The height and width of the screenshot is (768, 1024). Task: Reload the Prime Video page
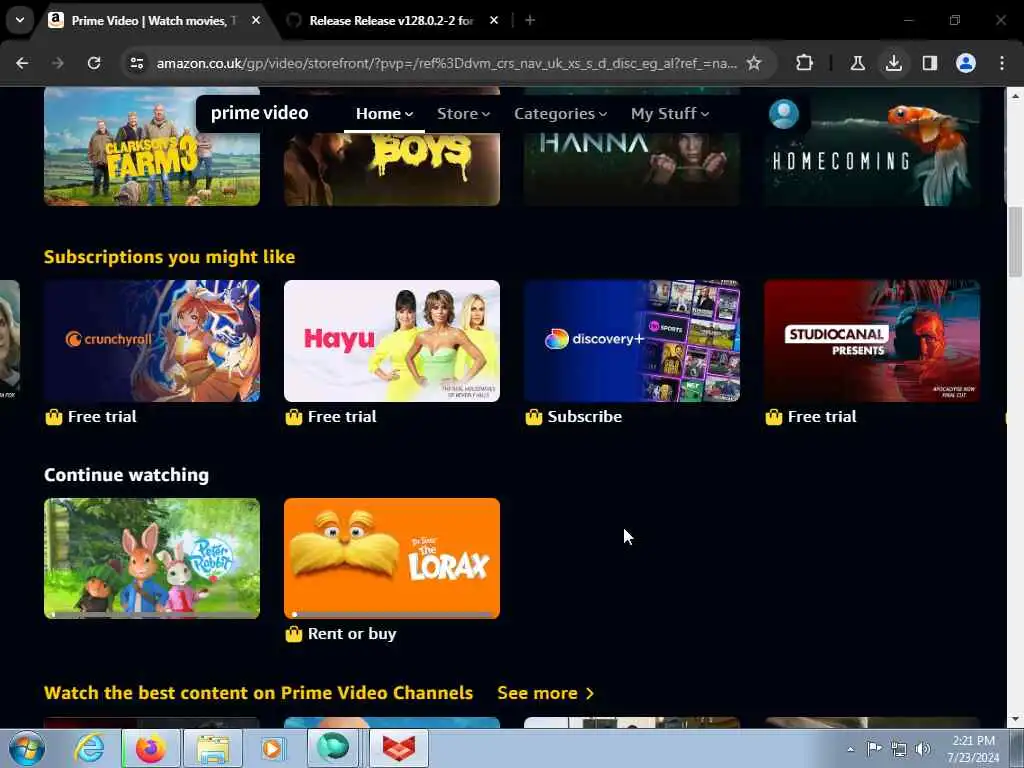point(94,63)
